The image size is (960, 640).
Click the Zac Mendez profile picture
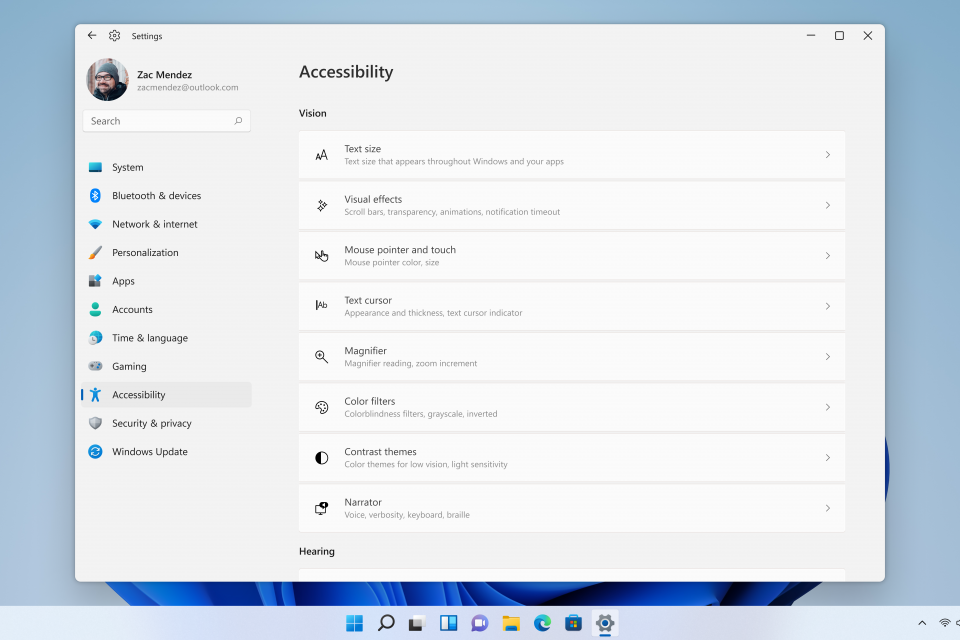click(107, 80)
